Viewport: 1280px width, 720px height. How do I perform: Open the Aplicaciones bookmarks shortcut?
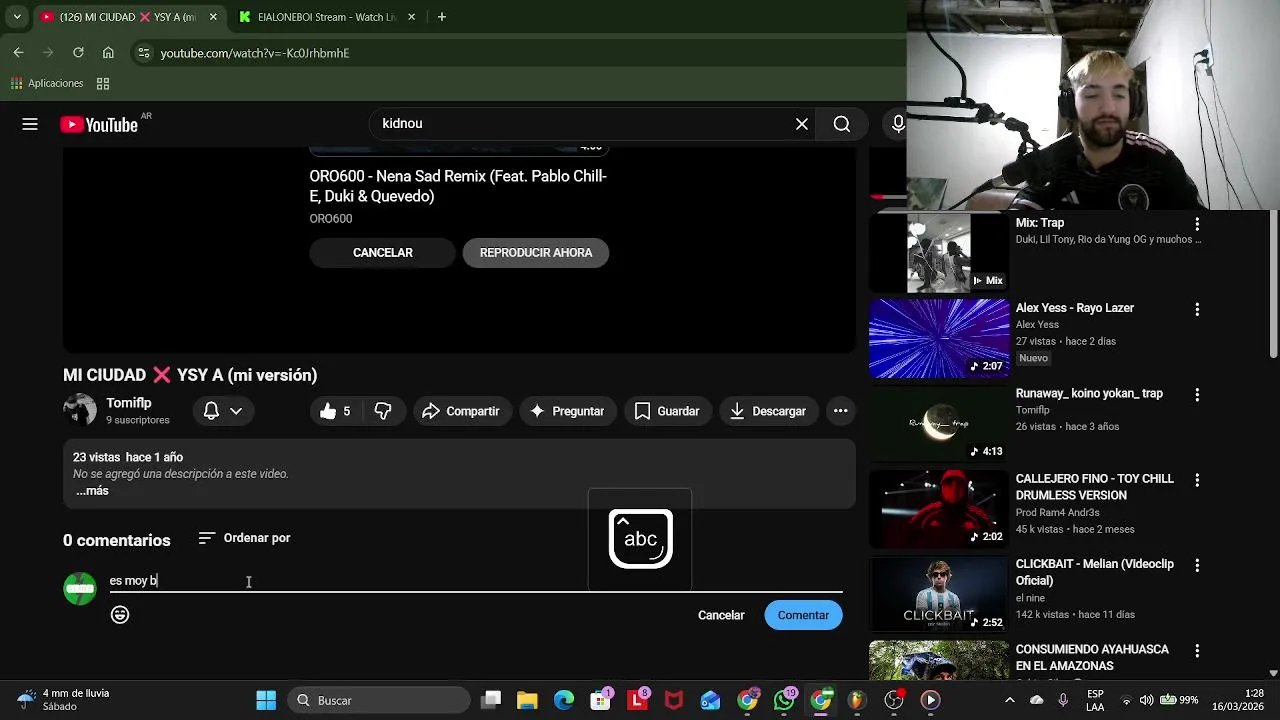click(47, 83)
